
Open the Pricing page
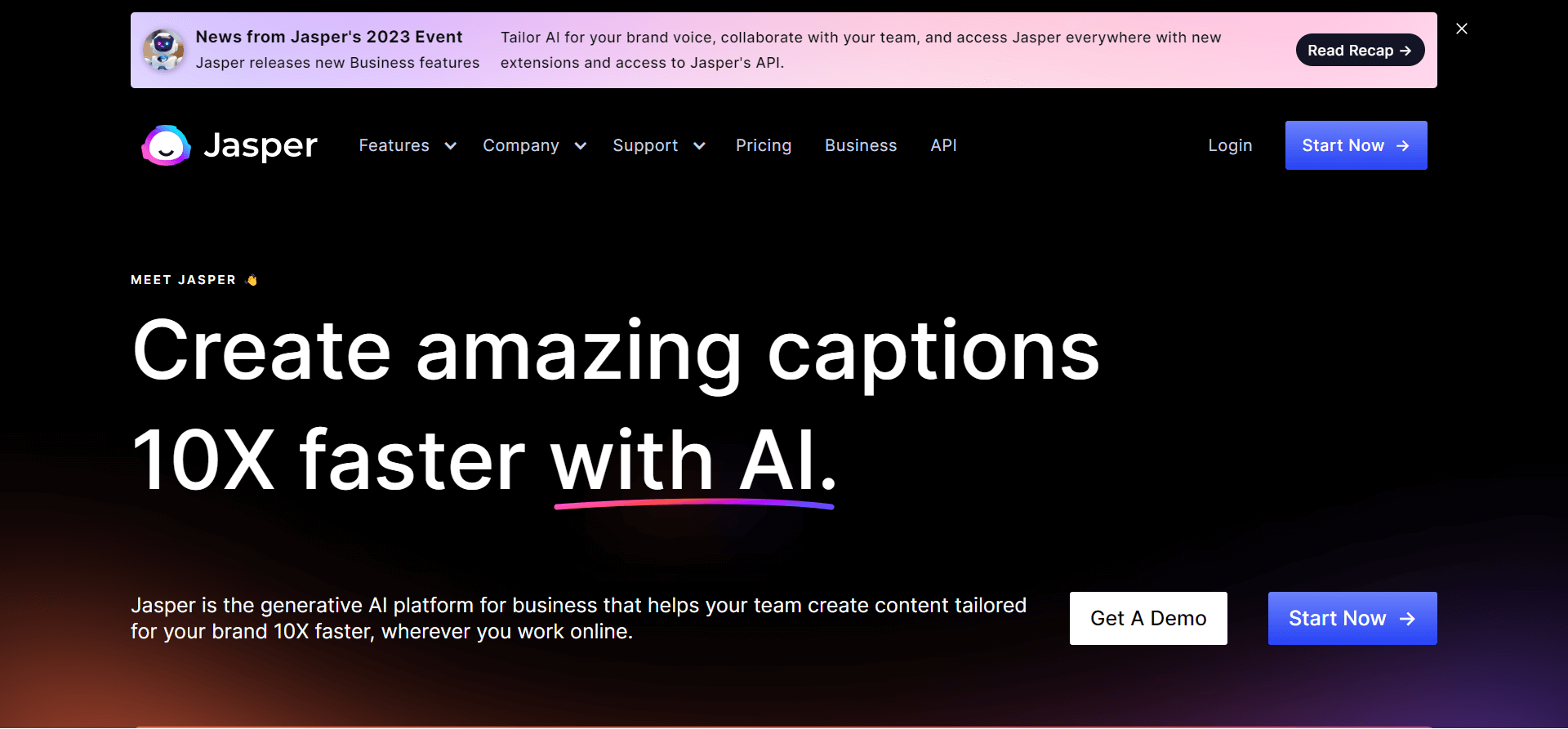(x=764, y=145)
